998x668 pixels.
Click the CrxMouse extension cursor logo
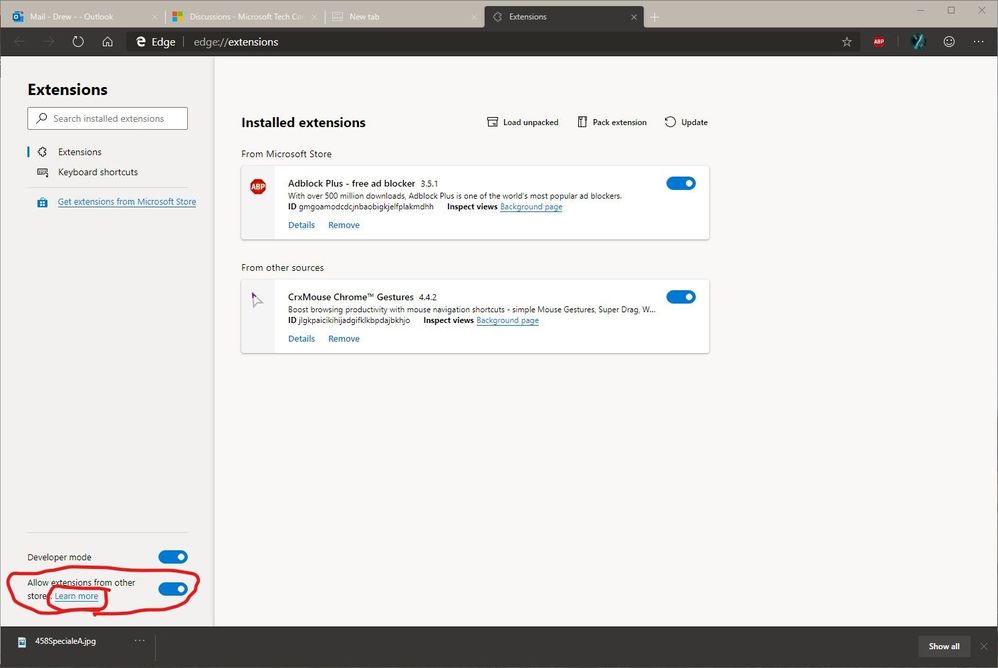[x=257, y=300]
